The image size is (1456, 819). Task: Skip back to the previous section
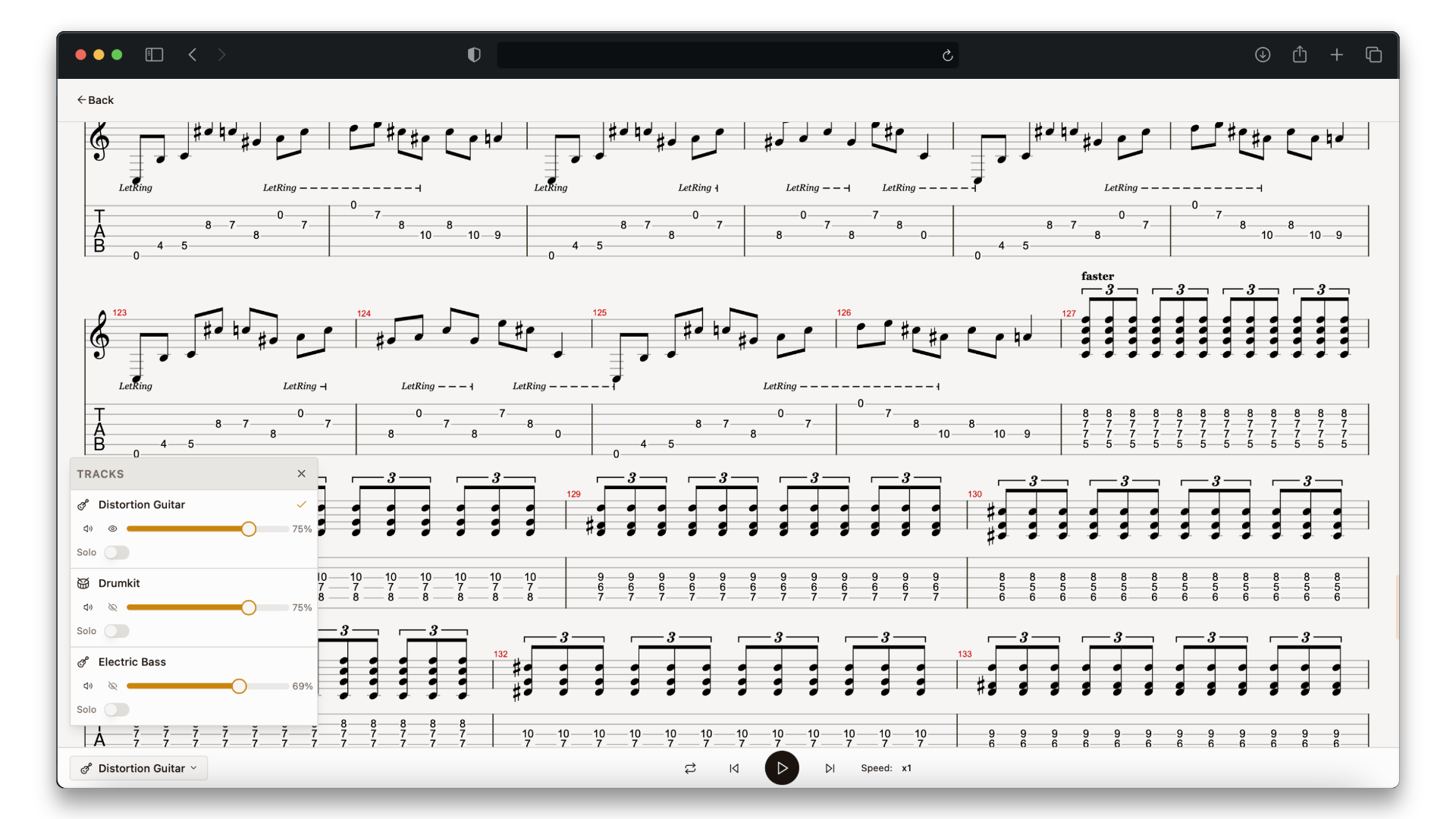pyautogui.click(x=733, y=768)
